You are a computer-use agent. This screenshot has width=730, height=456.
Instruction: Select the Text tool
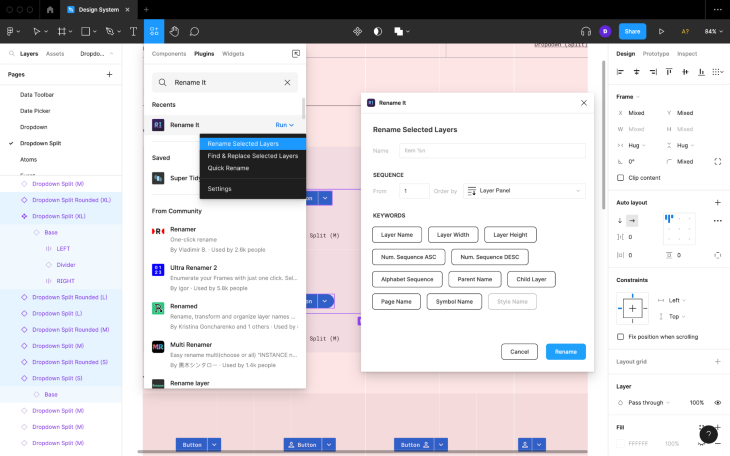133,31
